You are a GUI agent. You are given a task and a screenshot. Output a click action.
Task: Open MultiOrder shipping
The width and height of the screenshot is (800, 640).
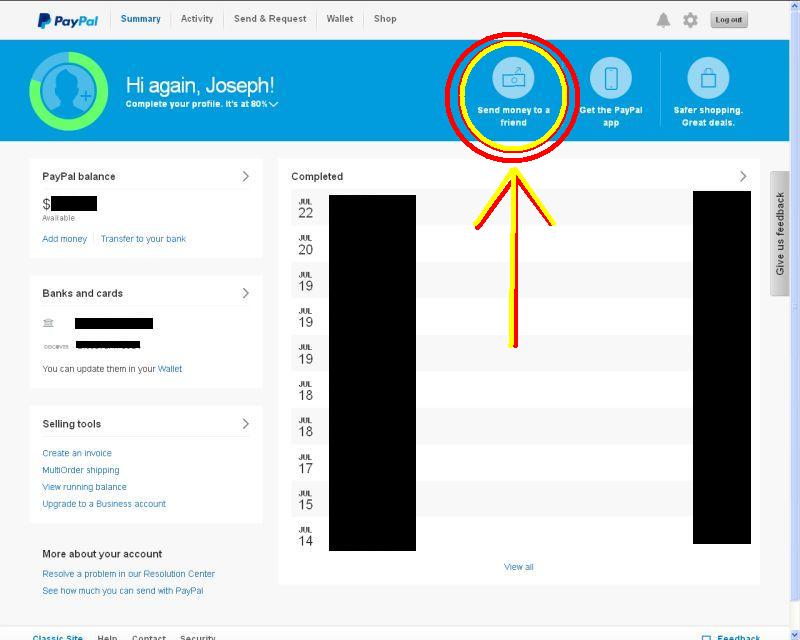(81, 470)
